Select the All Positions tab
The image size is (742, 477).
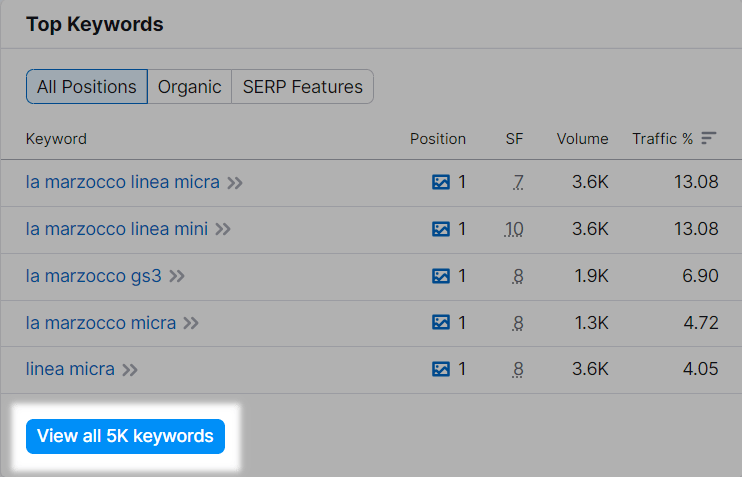pos(87,87)
